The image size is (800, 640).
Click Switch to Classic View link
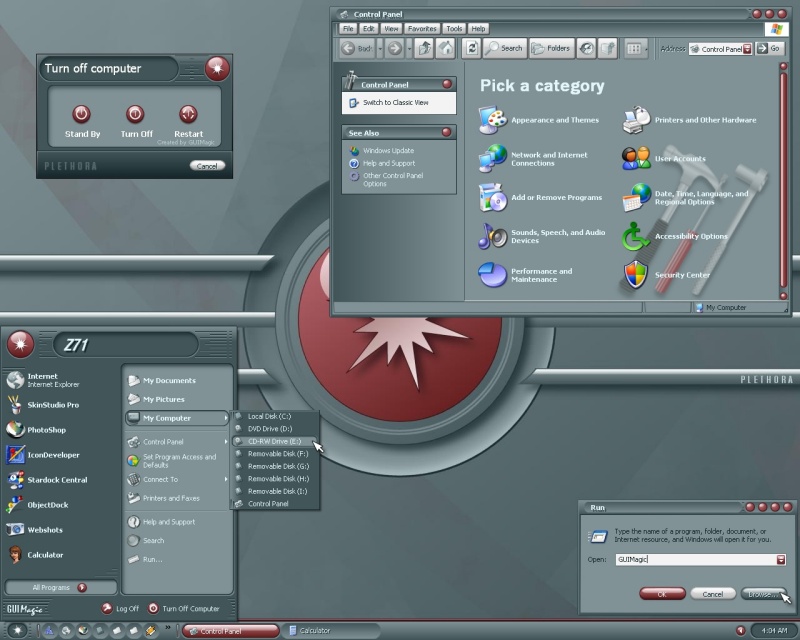(x=395, y=103)
